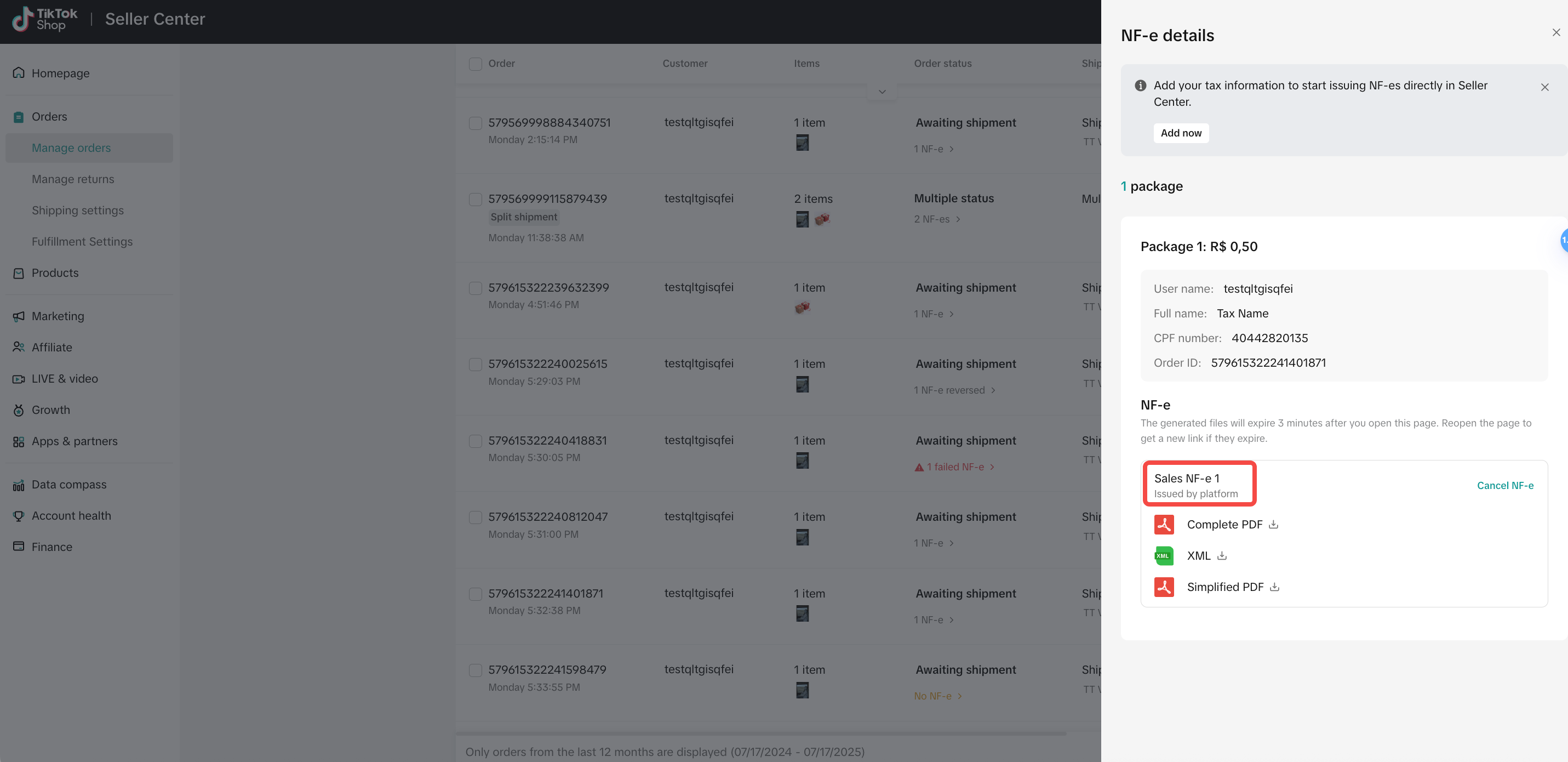The image size is (1568, 762).
Task: Open Shipping settings in sidebar
Action: [x=77, y=210]
